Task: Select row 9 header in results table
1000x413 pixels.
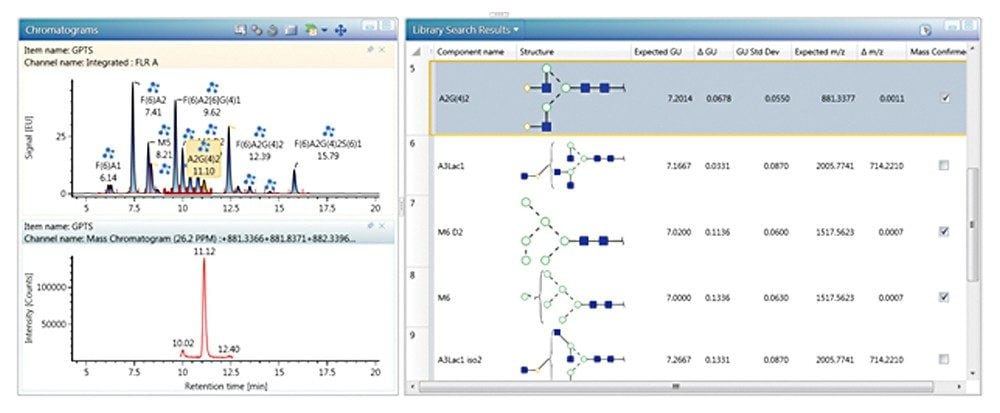Action: click(418, 354)
